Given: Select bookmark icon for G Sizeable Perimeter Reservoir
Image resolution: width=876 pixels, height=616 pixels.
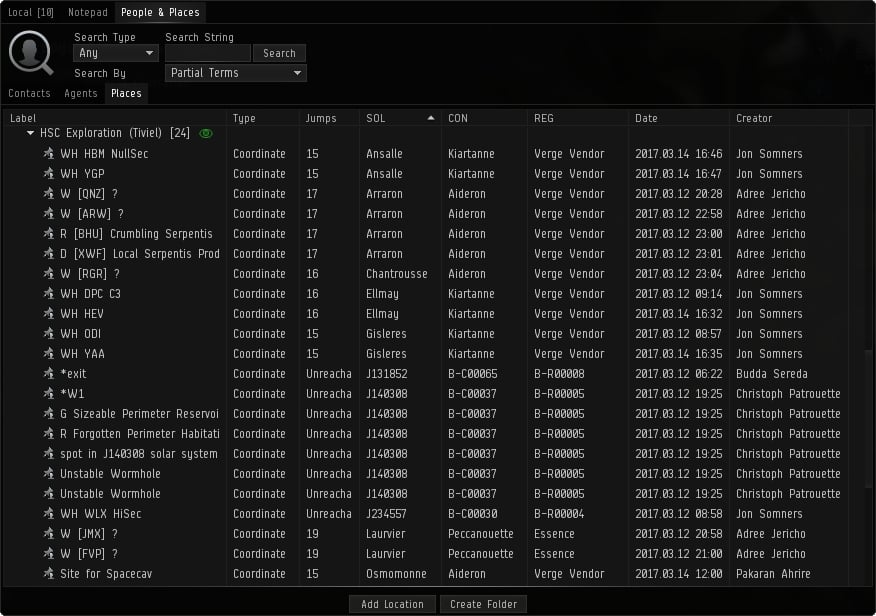Looking at the screenshot, I should tap(48, 414).
